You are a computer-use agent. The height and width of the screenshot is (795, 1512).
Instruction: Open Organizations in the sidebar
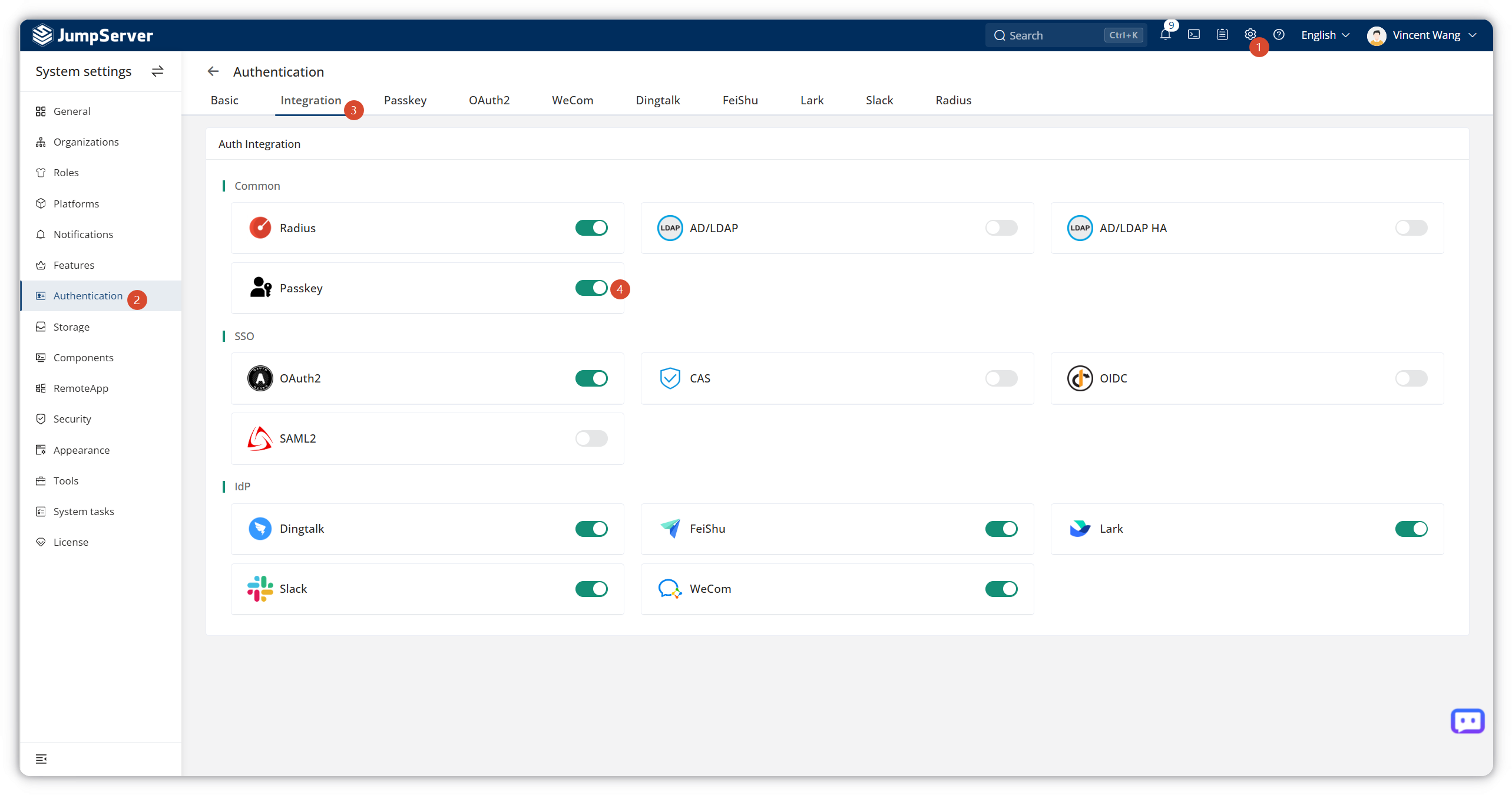(x=101, y=142)
